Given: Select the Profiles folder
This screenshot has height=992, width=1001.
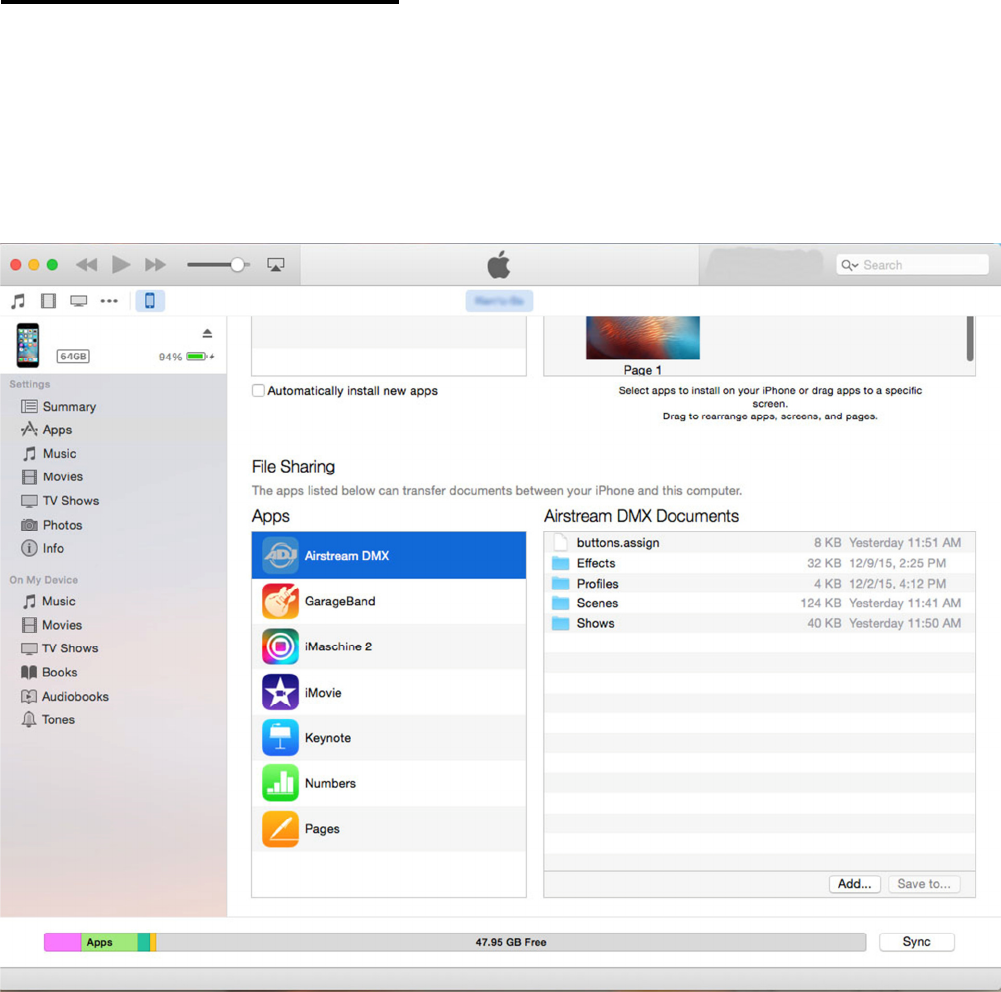Looking at the screenshot, I should tap(759, 583).
